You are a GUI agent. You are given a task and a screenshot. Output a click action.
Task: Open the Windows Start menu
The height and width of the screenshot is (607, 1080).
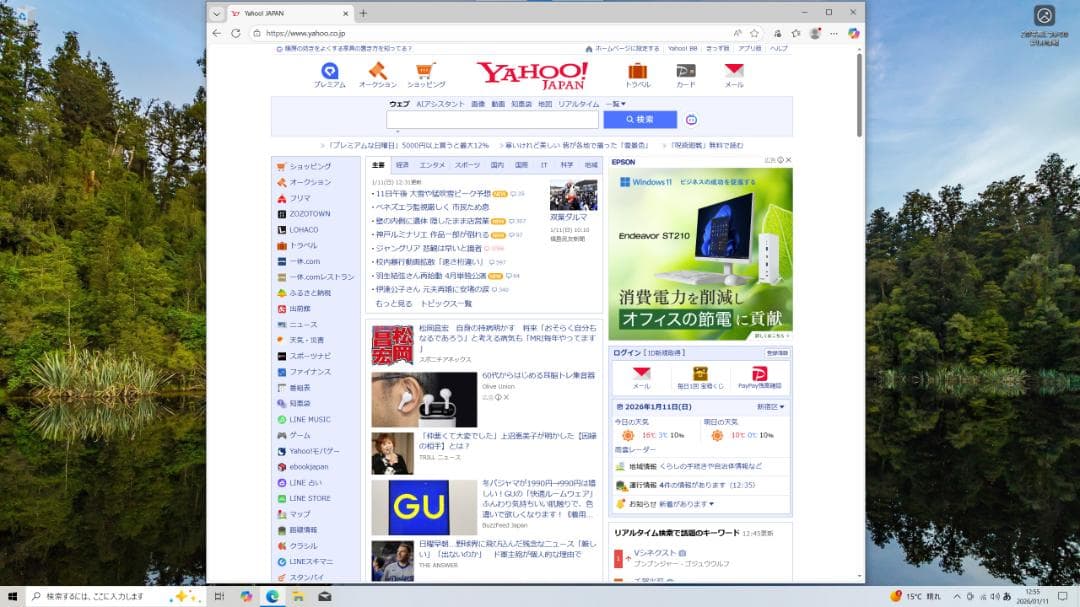pos(13,596)
